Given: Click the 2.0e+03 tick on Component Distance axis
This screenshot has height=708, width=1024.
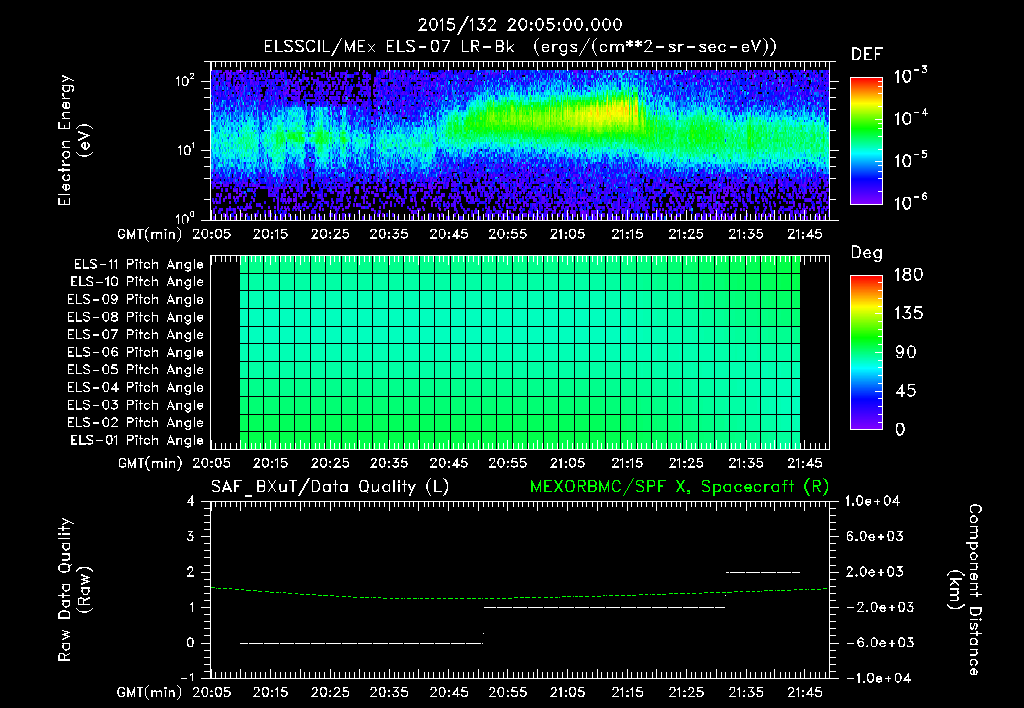Looking at the screenshot, I should click(875, 572).
